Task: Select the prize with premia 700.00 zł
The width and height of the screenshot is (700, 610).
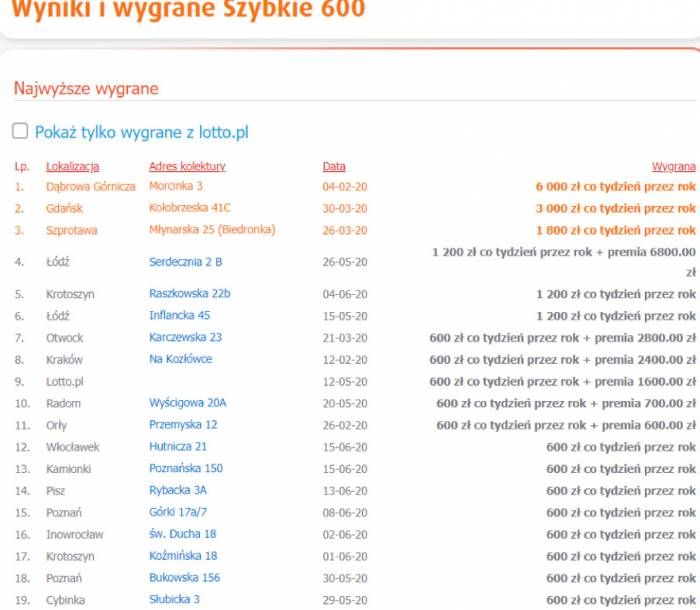Action: [566, 404]
